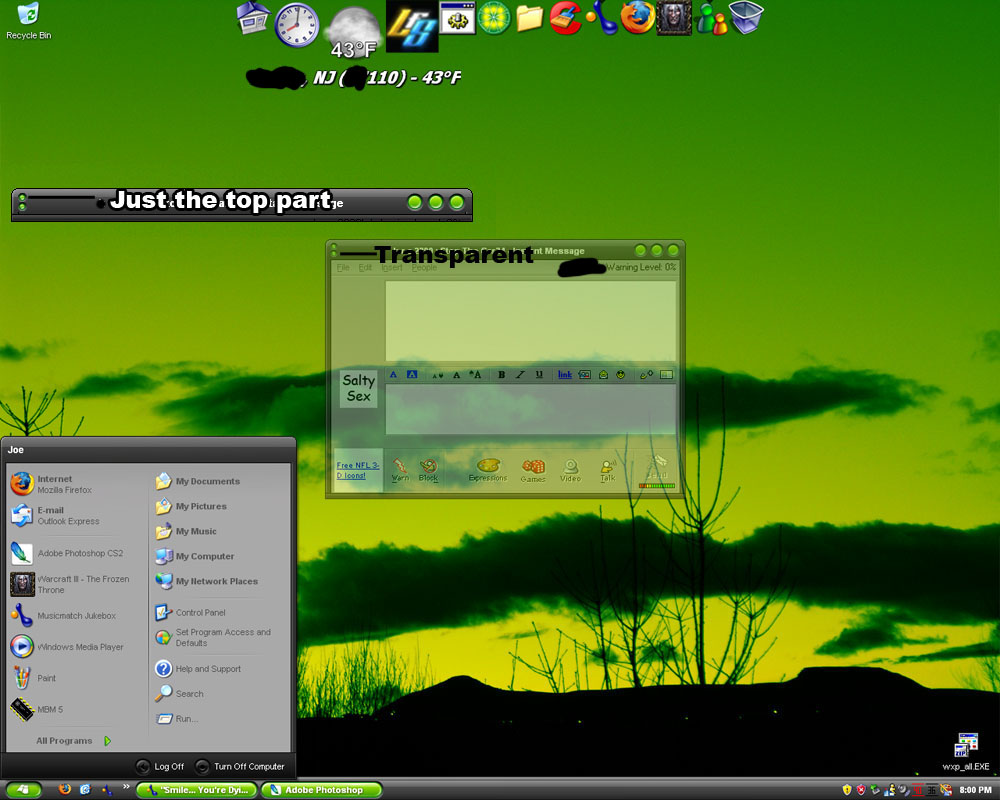The image size is (1000, 800).
Task: Click in the message compose field
Action: (x=531, y=410)
